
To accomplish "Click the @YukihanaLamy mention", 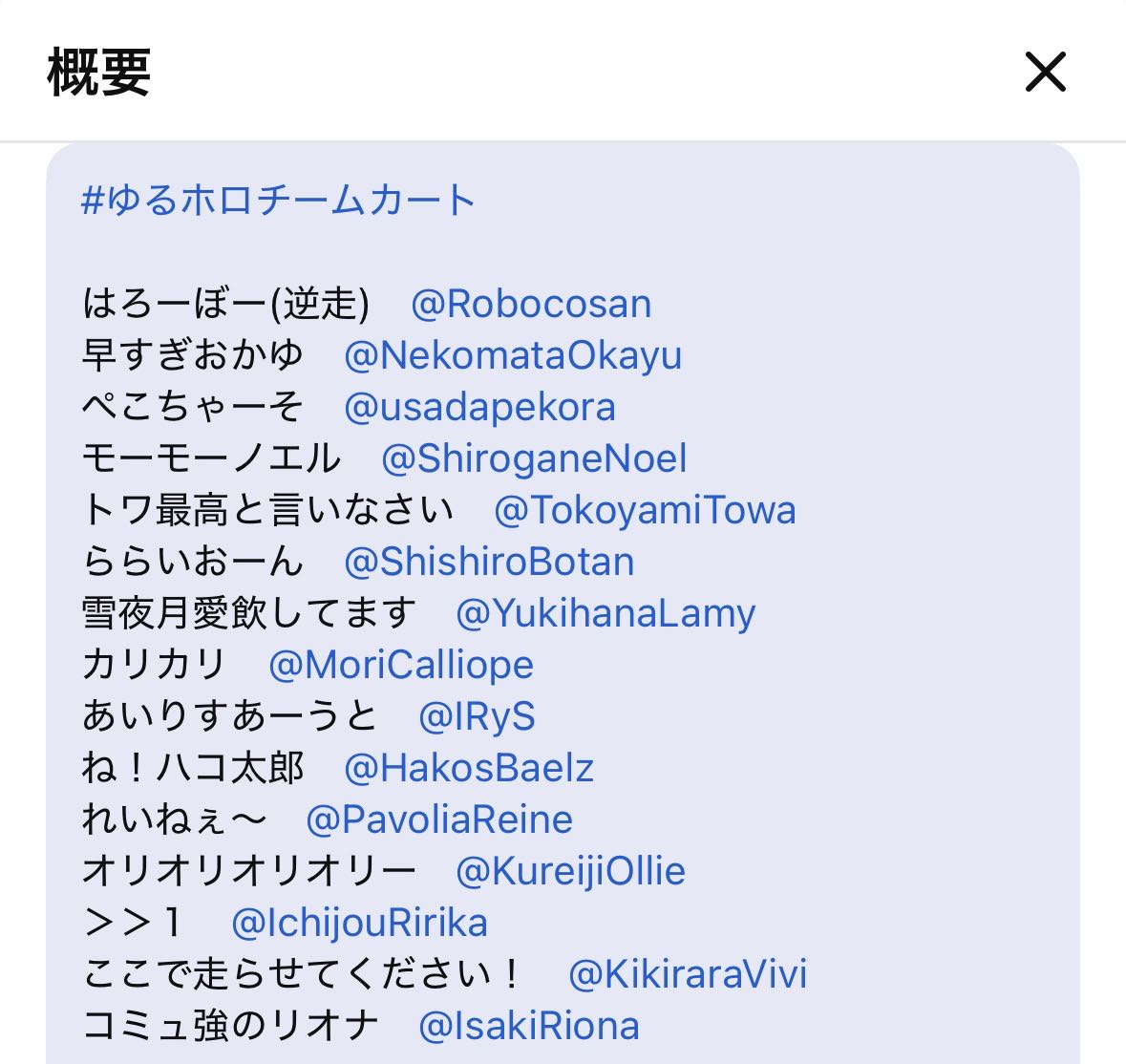I will point(605,613).
